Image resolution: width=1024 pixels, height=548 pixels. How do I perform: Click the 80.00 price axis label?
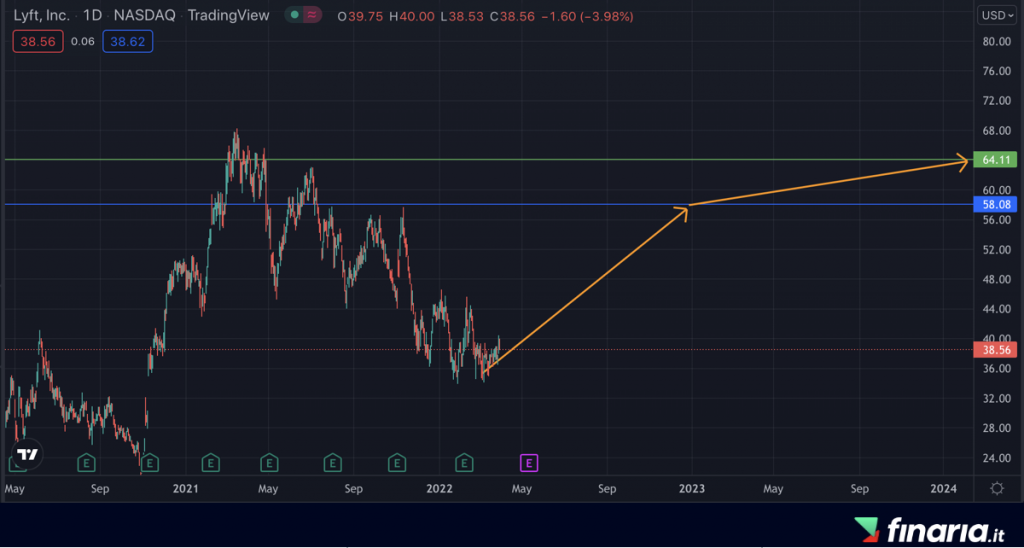pos(997,41)
